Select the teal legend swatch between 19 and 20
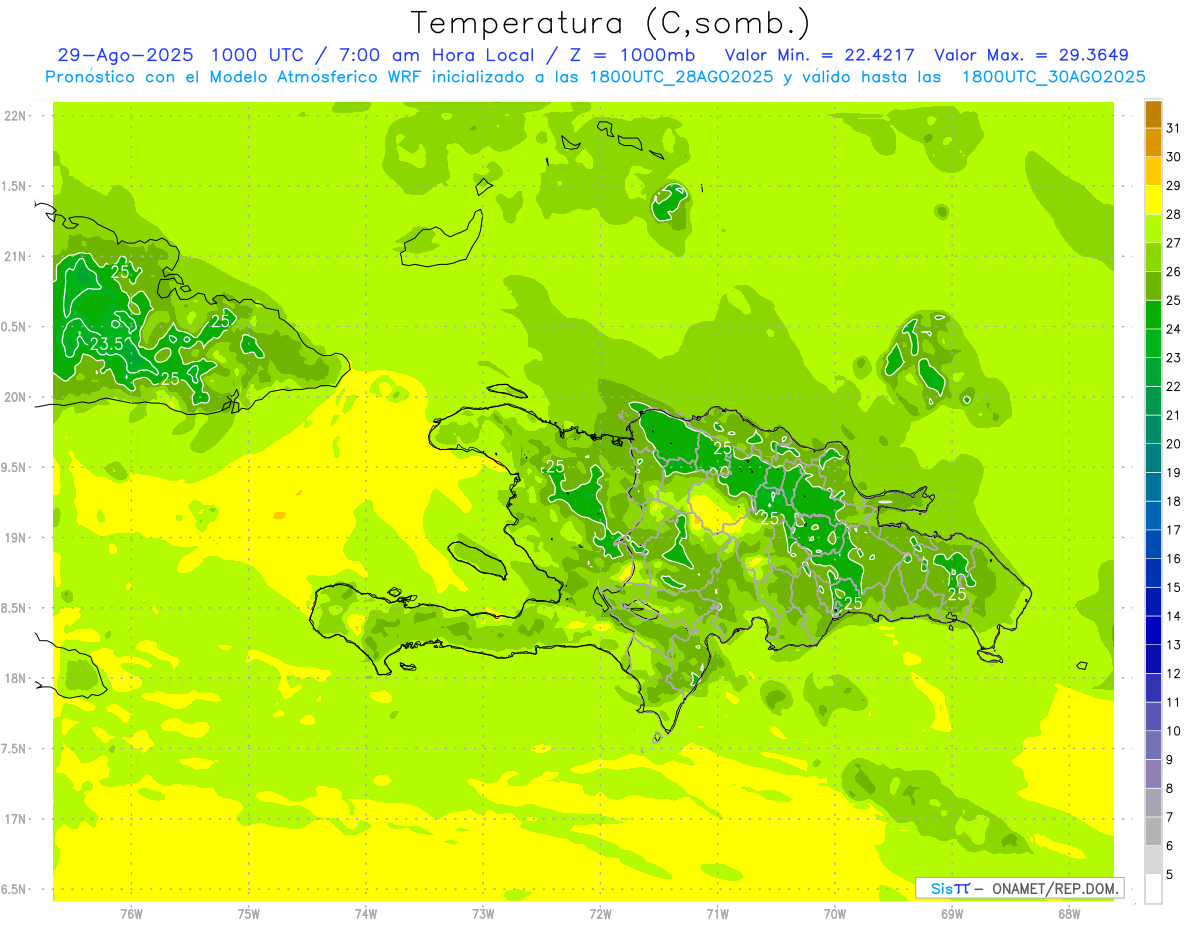1200x927 pixels. (1153, 458)
